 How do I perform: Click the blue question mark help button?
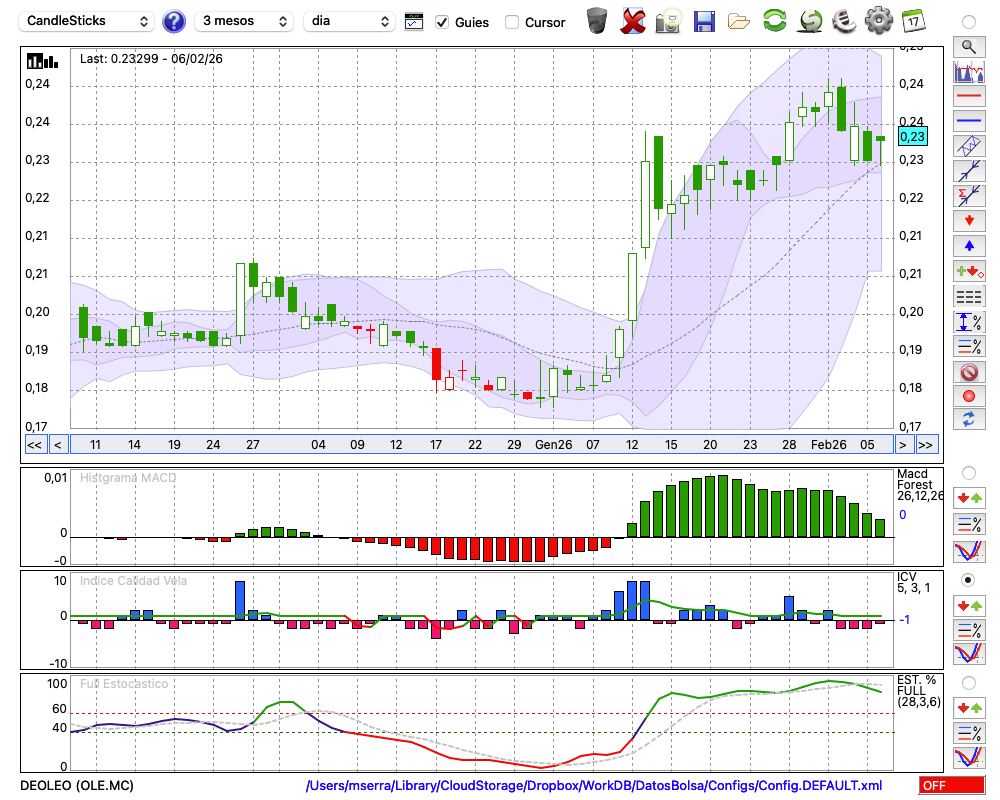(174, 21)
